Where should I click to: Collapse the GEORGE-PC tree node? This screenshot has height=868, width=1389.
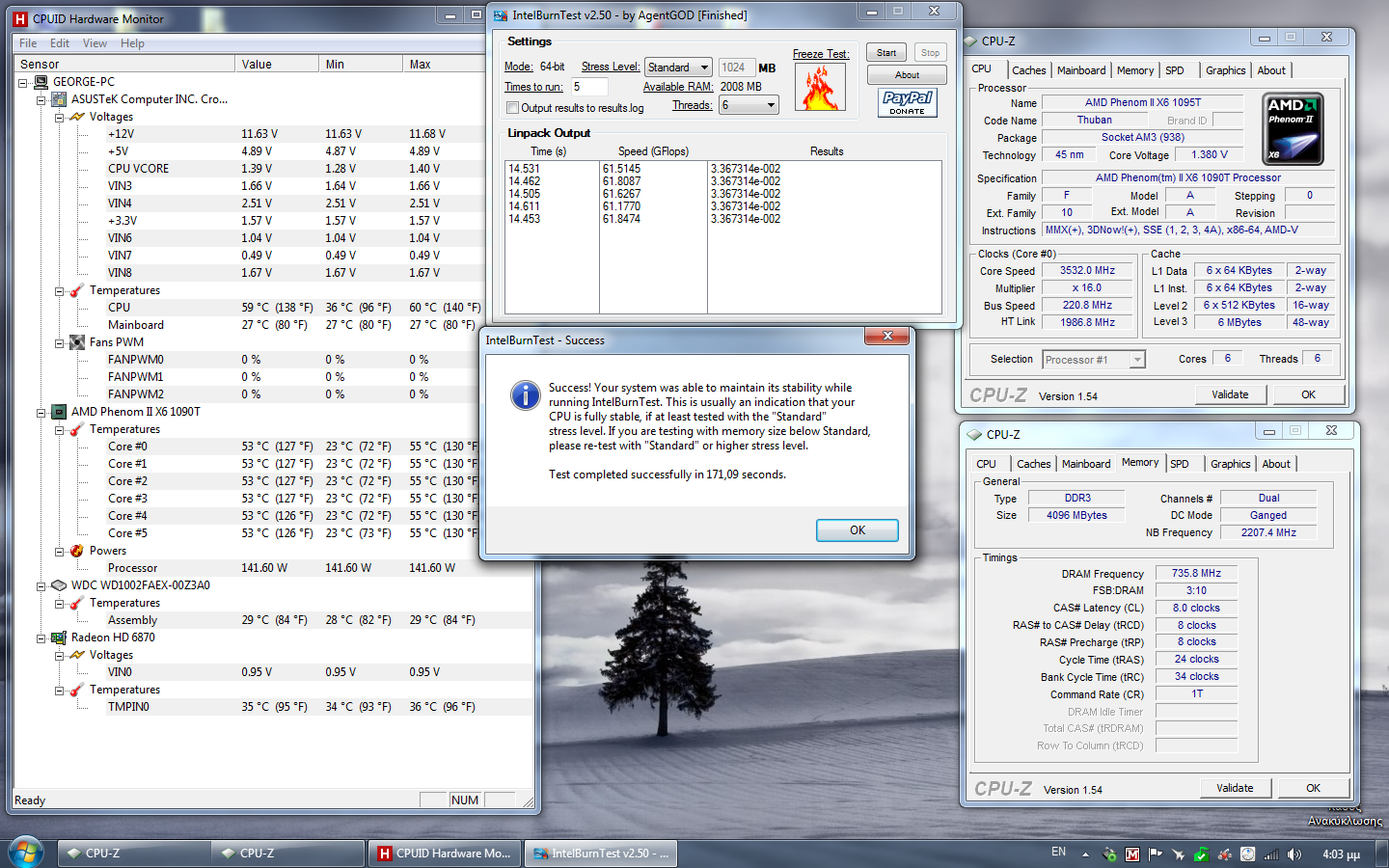click(x=22, y=83)
